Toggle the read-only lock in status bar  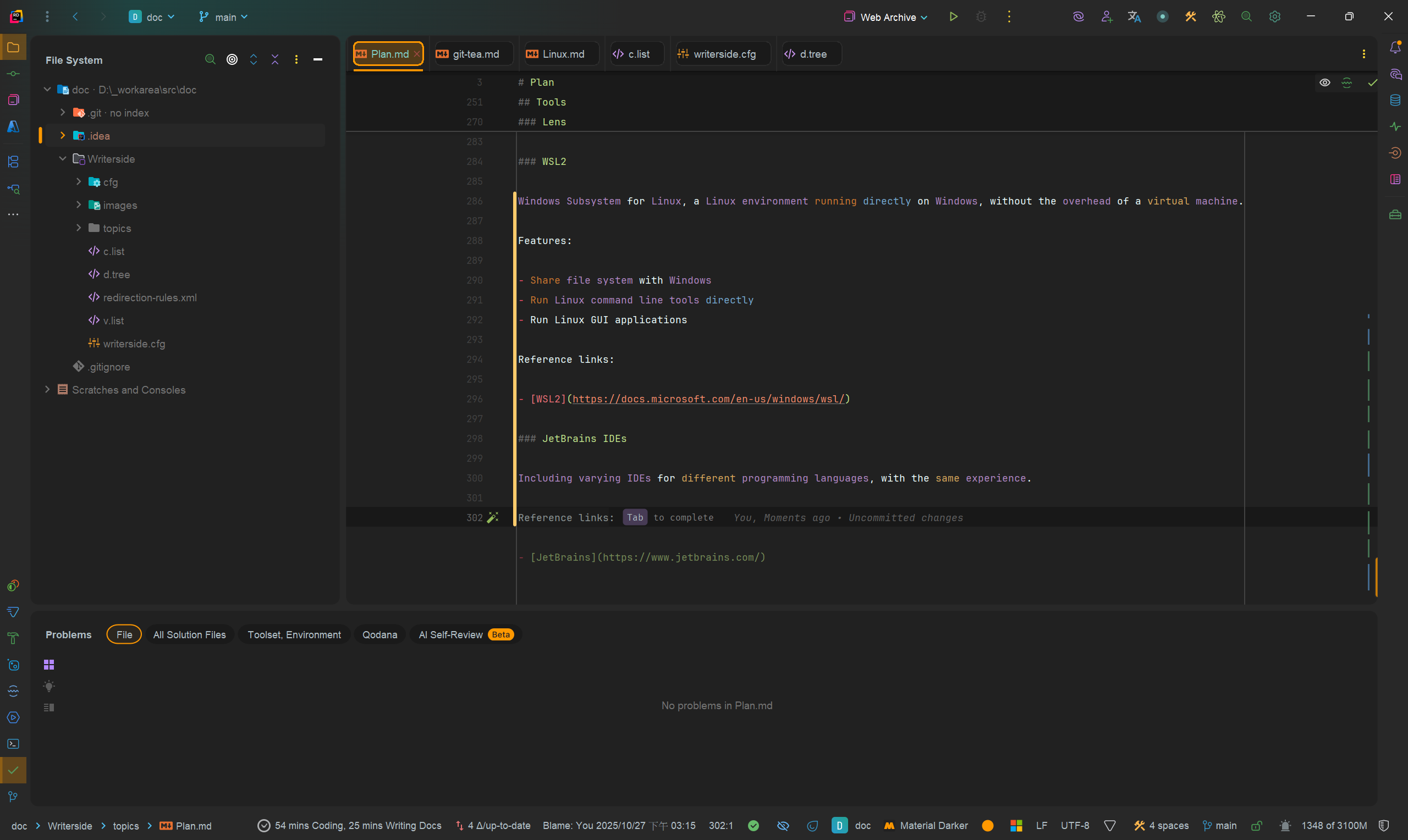(1257, 826)
